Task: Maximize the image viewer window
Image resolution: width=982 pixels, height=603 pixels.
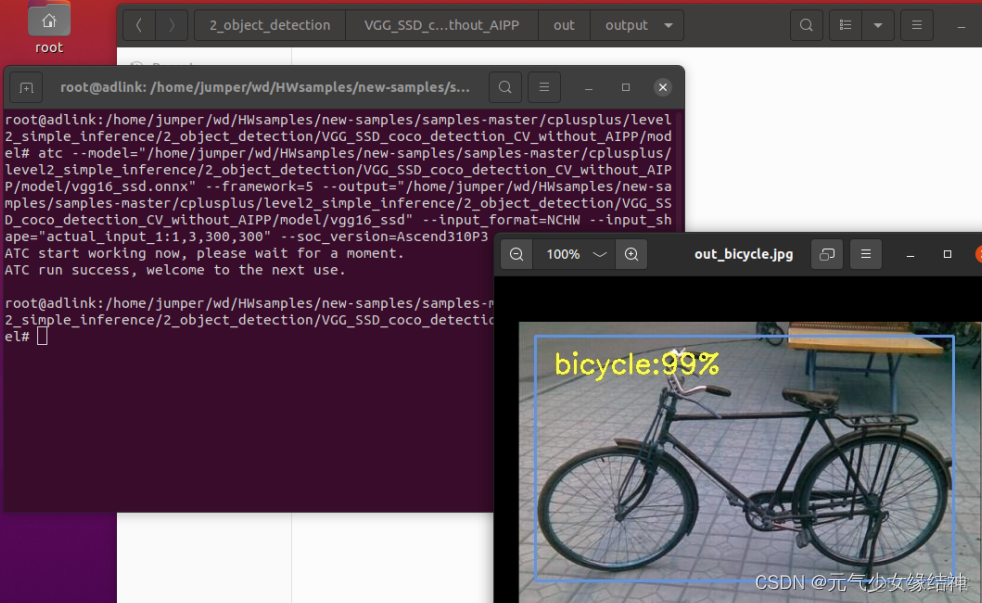Action: point(948,254)
